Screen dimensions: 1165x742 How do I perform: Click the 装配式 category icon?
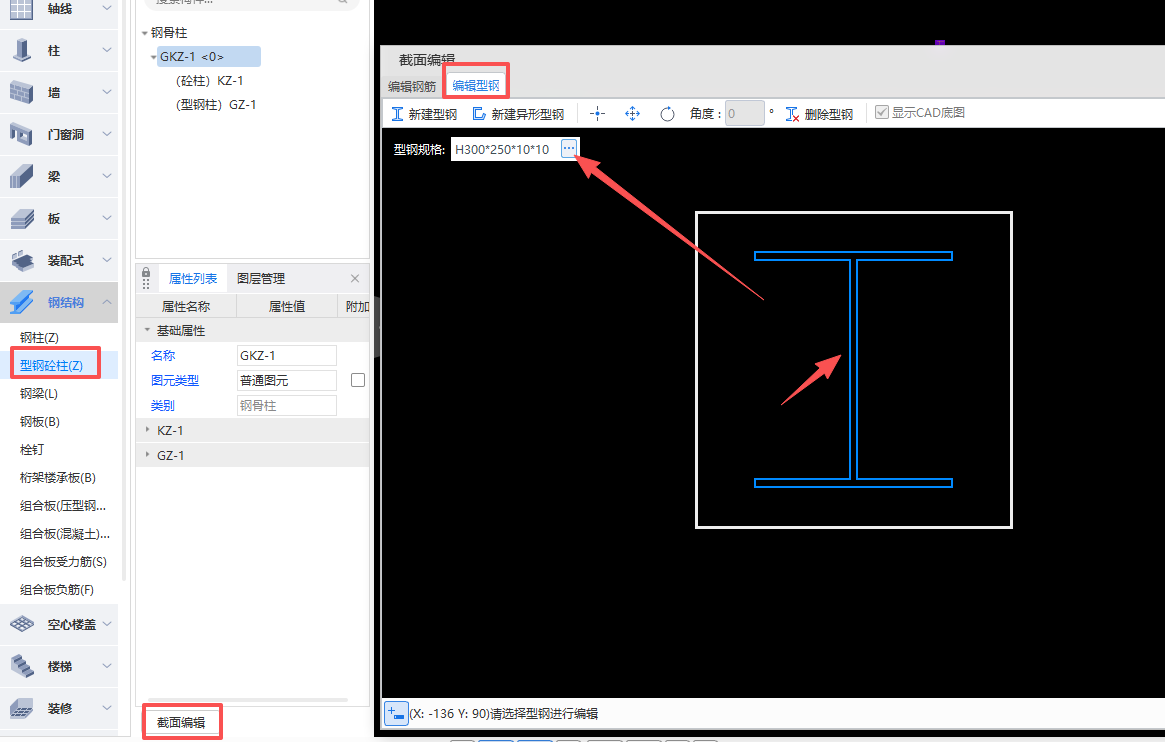click(x=22, y=261)
